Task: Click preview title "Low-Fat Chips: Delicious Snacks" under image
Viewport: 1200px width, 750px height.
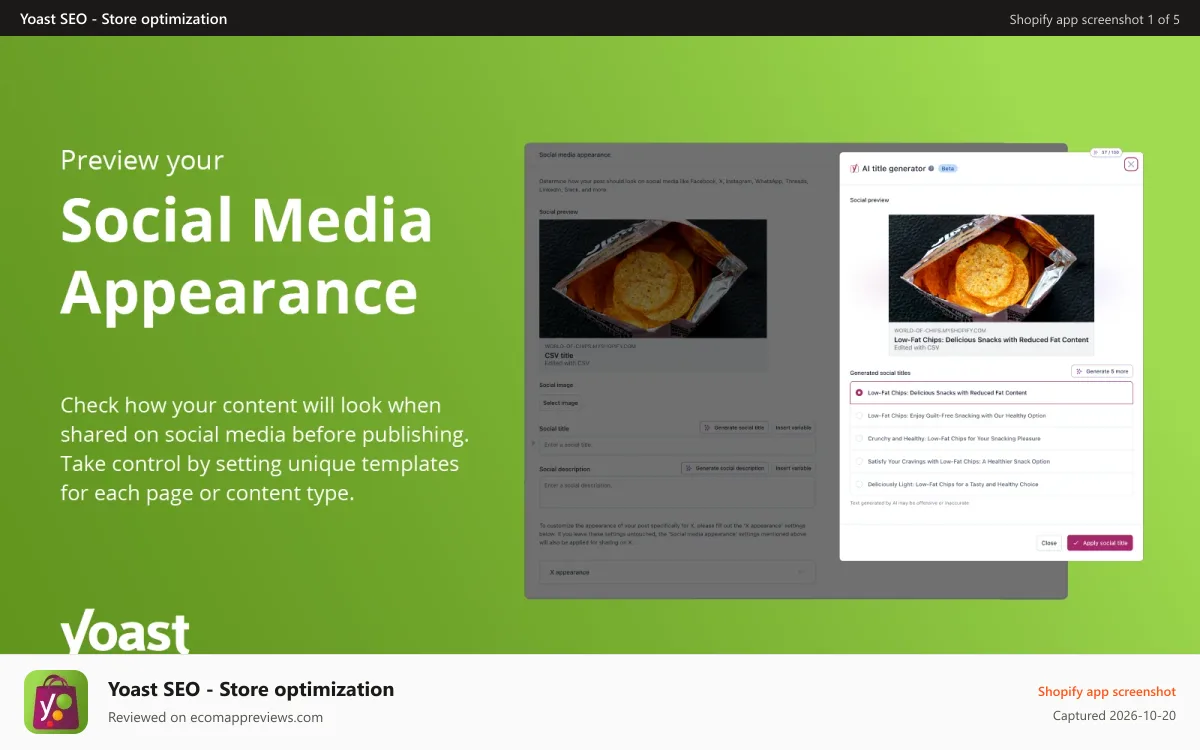Action: pyautogui.click(x=991, y=340)
